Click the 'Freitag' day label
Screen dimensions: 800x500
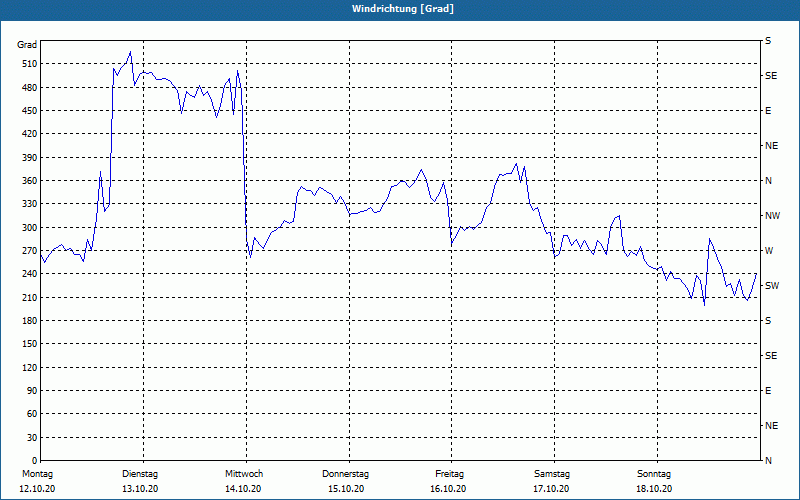point(449,474)
